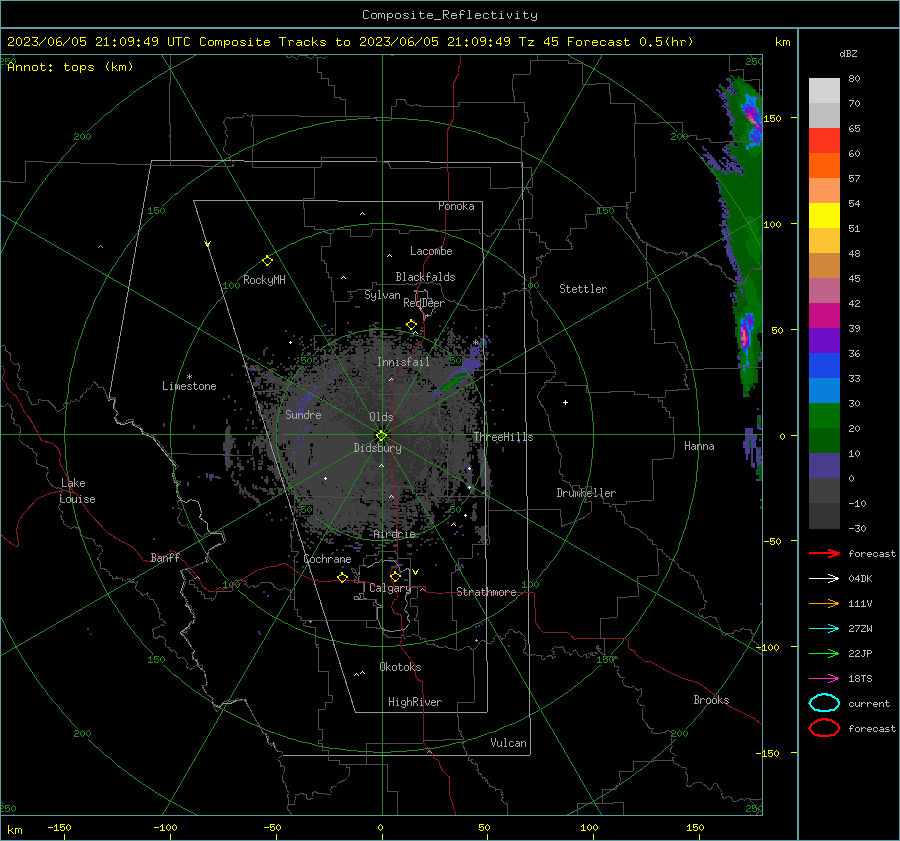Viewport: 900px width, 841px height.
Task: Select yellow diamond marker above Calgary label
Action: pyautogui.click(x=395, y=576)
